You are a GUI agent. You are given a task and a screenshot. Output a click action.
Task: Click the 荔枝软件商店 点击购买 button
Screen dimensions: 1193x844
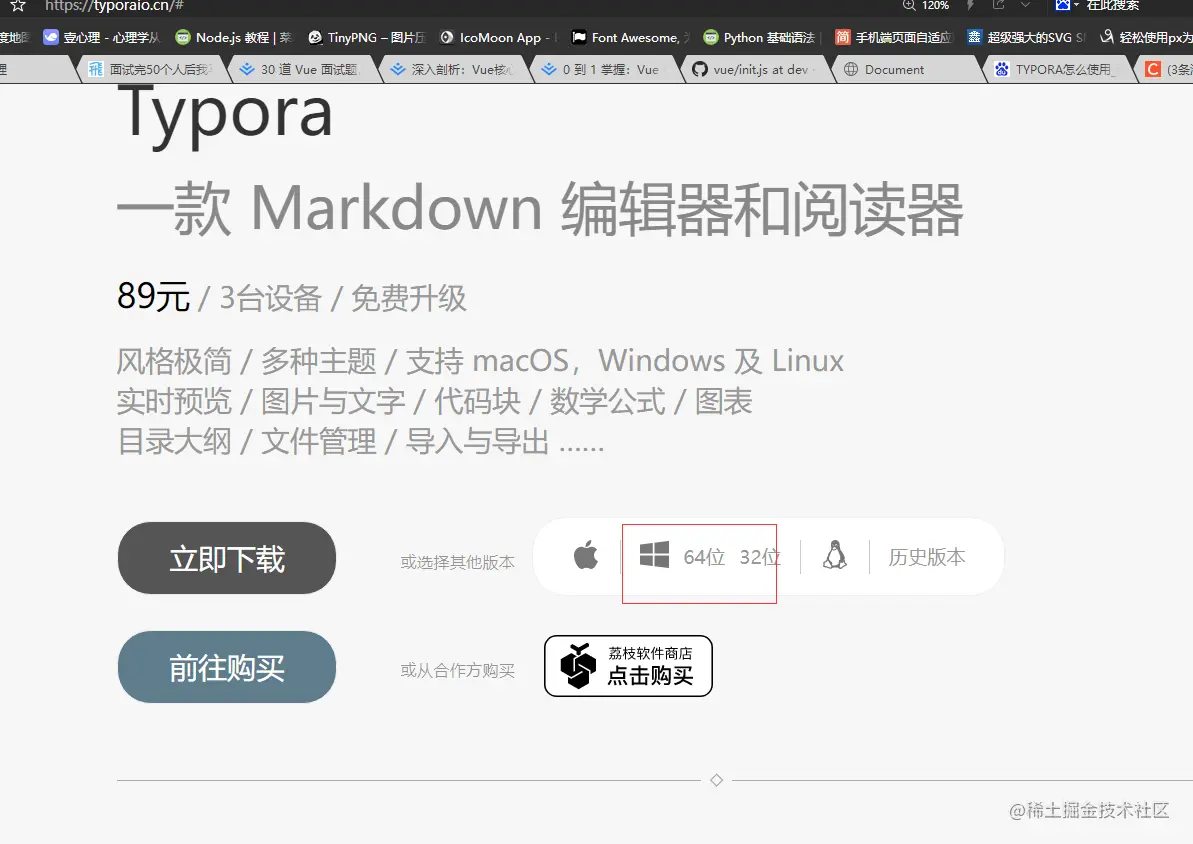[x=628, y=666]
